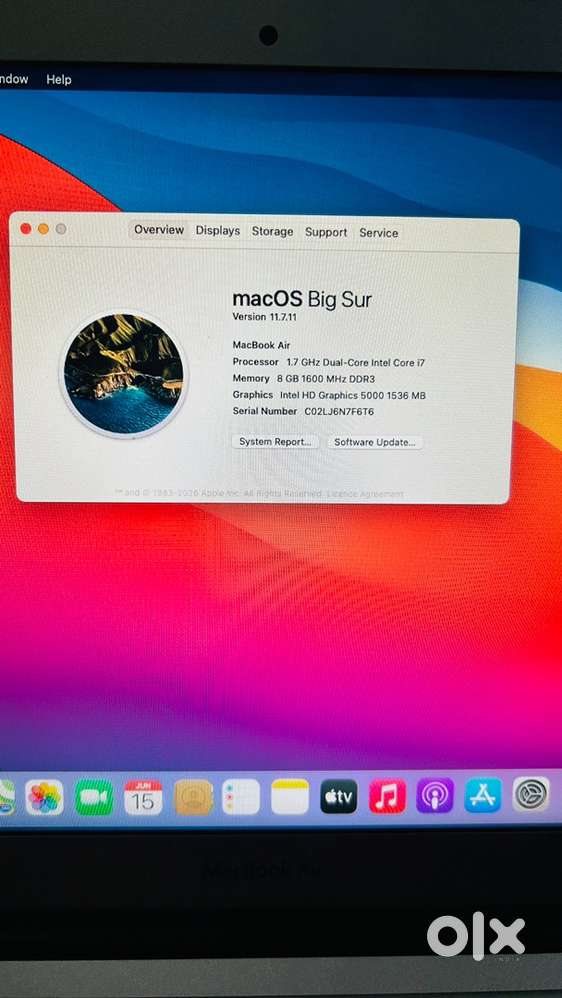The image size is (562, 998).
Task: Select the Support tab
Action: pyautogui.click(x=326, y=232)
